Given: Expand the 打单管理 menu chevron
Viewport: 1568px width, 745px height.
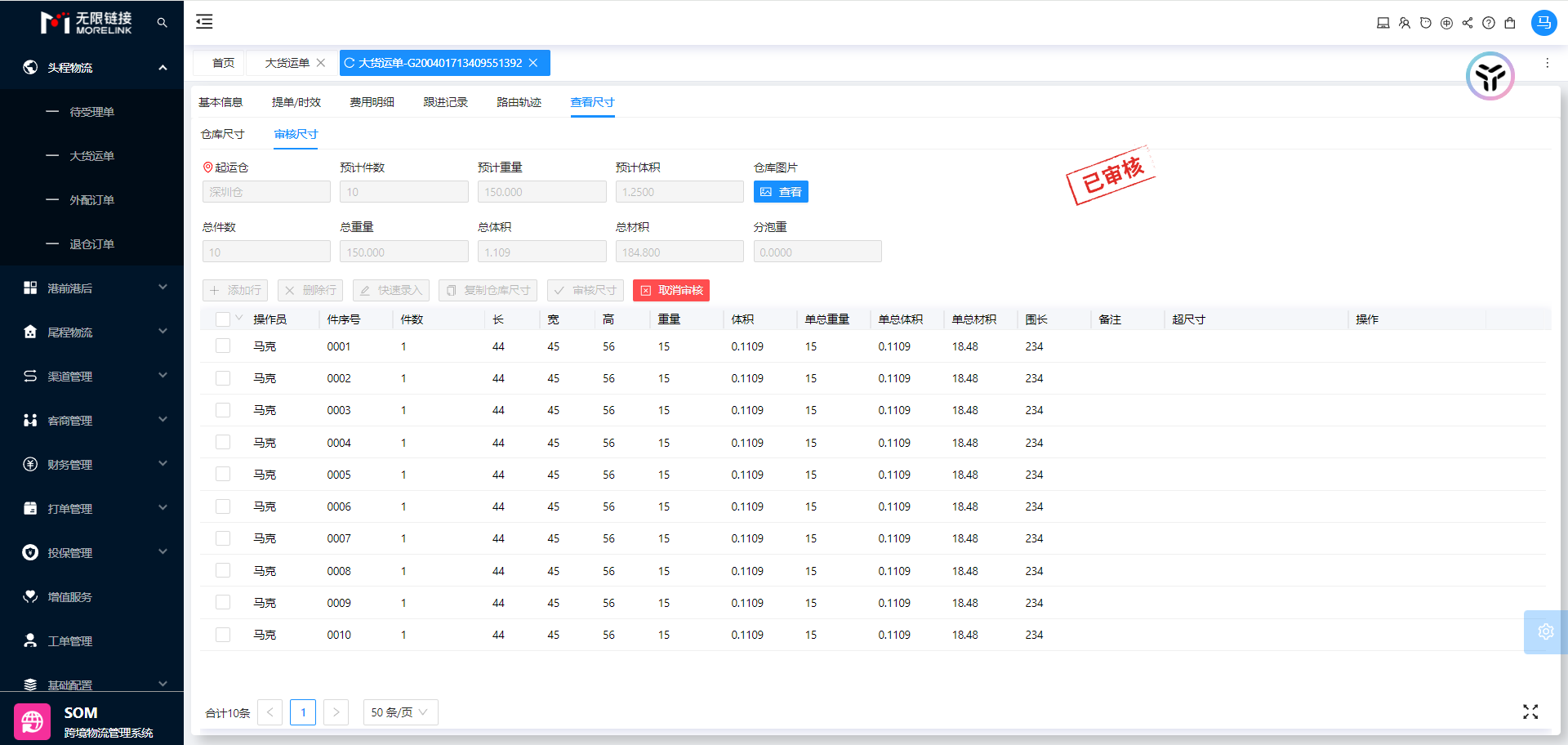Looking at the screenshot, I should (x=163, y=507).
